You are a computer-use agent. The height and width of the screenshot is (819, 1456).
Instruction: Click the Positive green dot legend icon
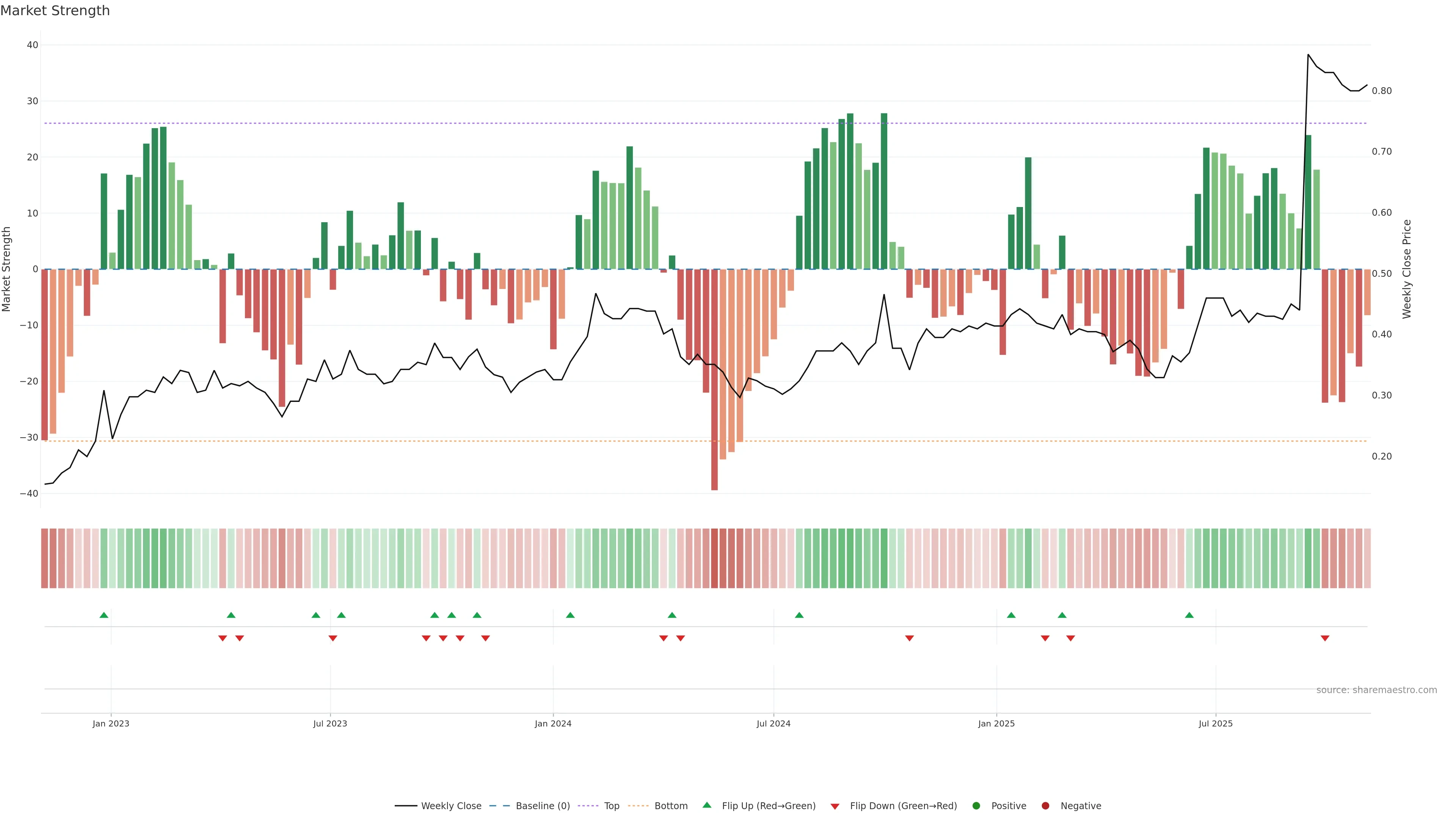976,806
